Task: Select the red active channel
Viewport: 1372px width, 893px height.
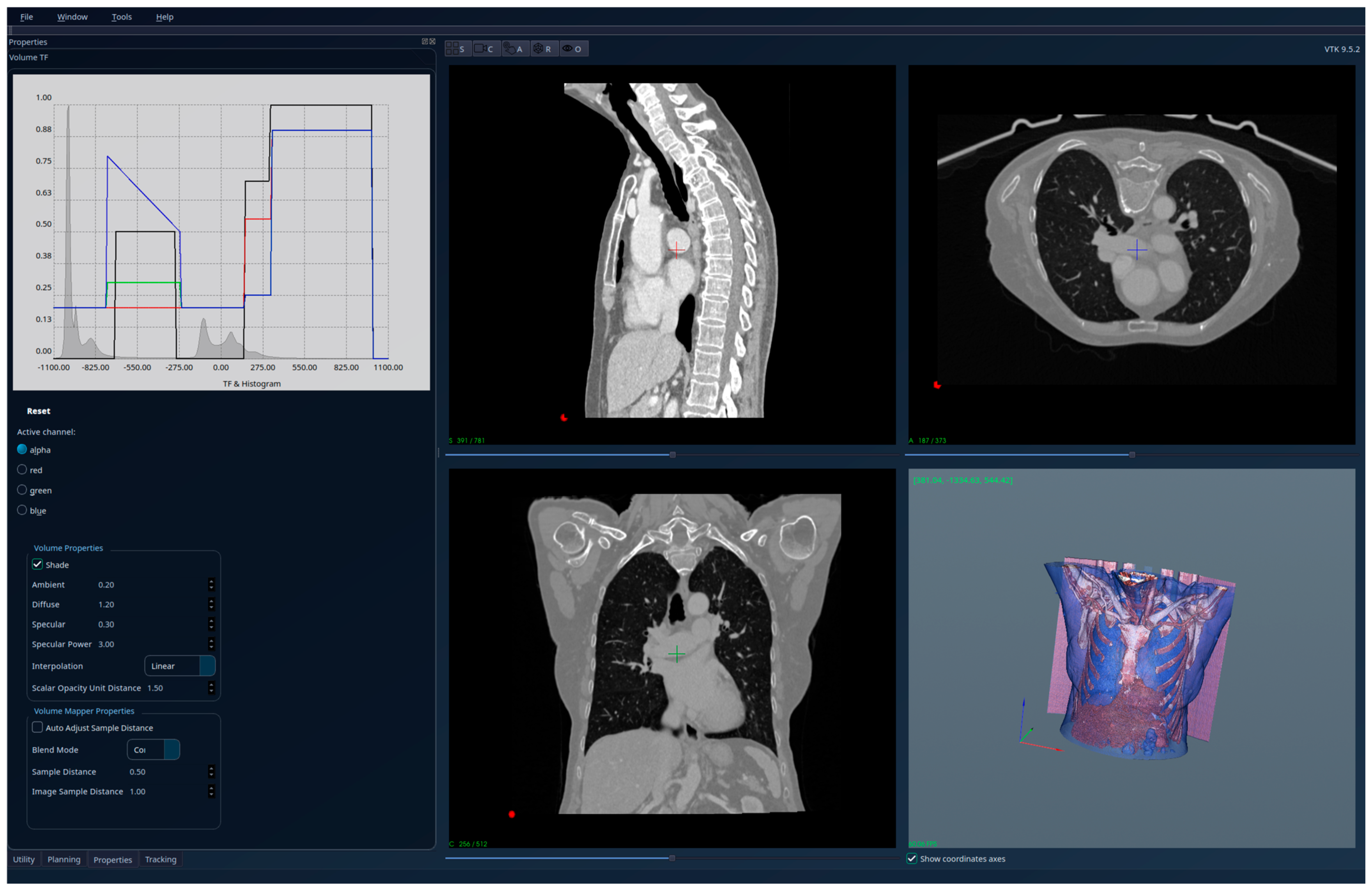Action: tap(22, 470)
